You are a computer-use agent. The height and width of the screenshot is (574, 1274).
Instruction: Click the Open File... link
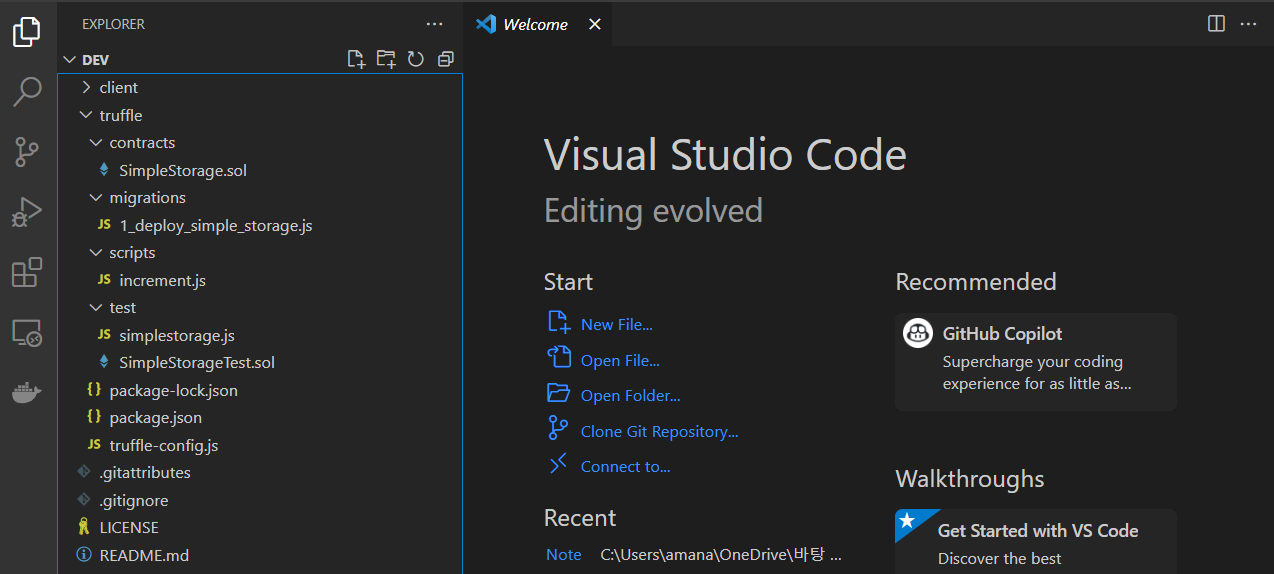pyautogui.click(x=620, y=360)
